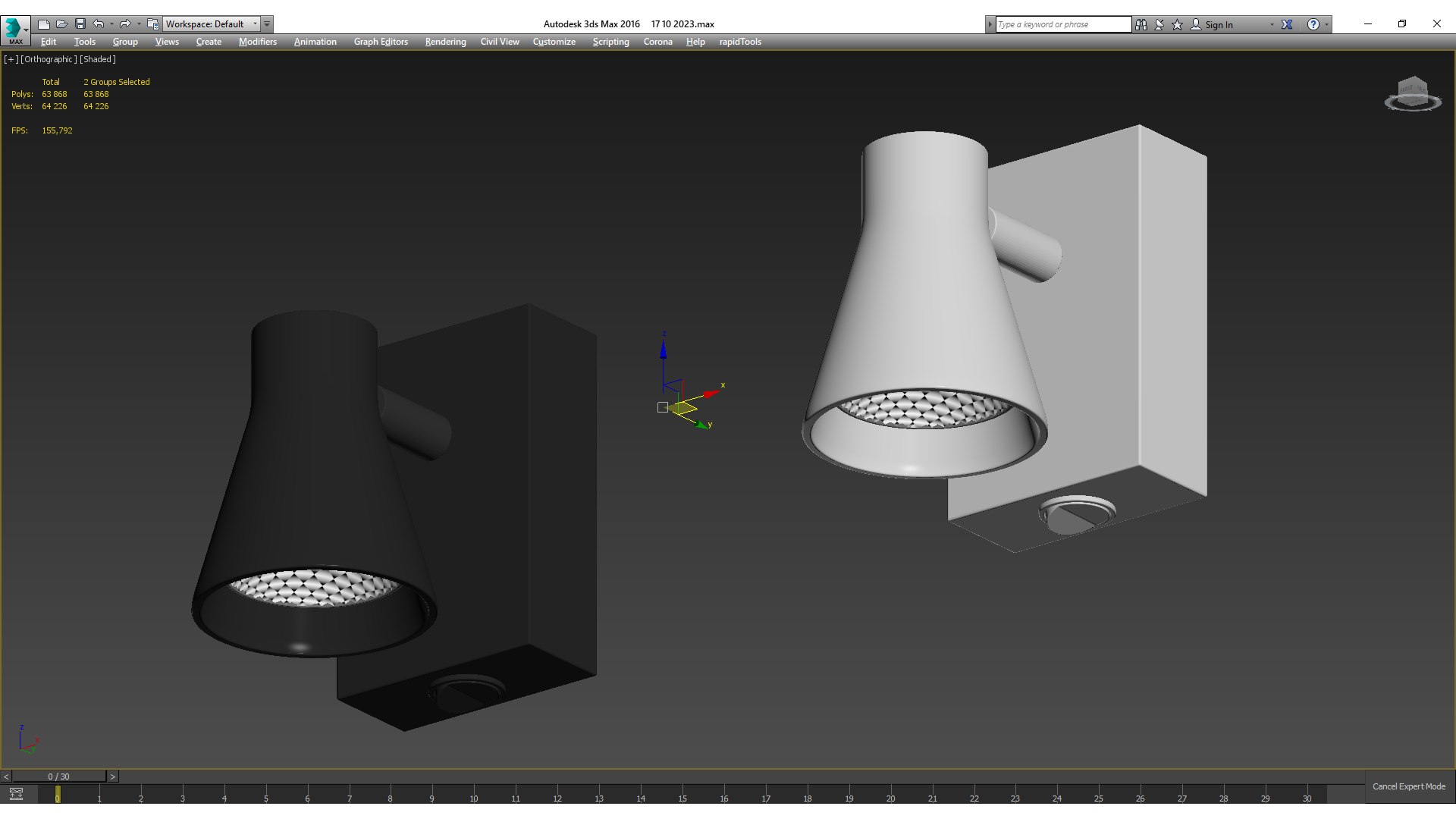Open the Autodesk Exchange X icon

click(x=1287, y=24)
